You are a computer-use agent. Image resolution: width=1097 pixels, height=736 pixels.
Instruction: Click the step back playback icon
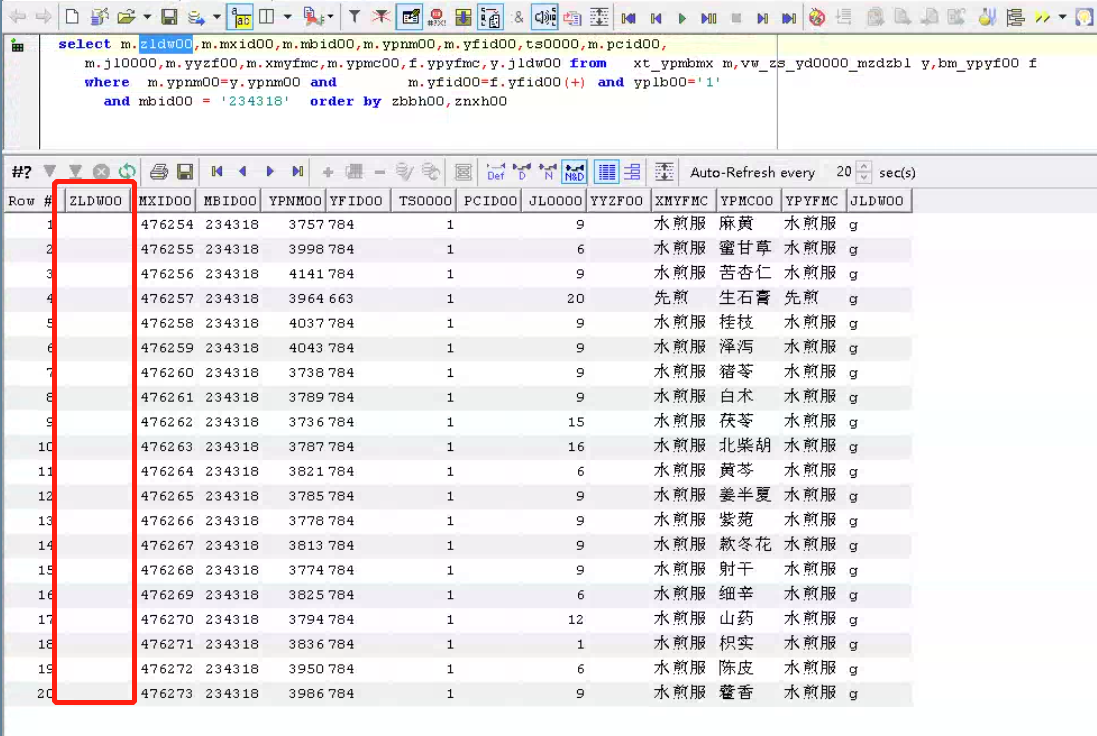(656, 17)
